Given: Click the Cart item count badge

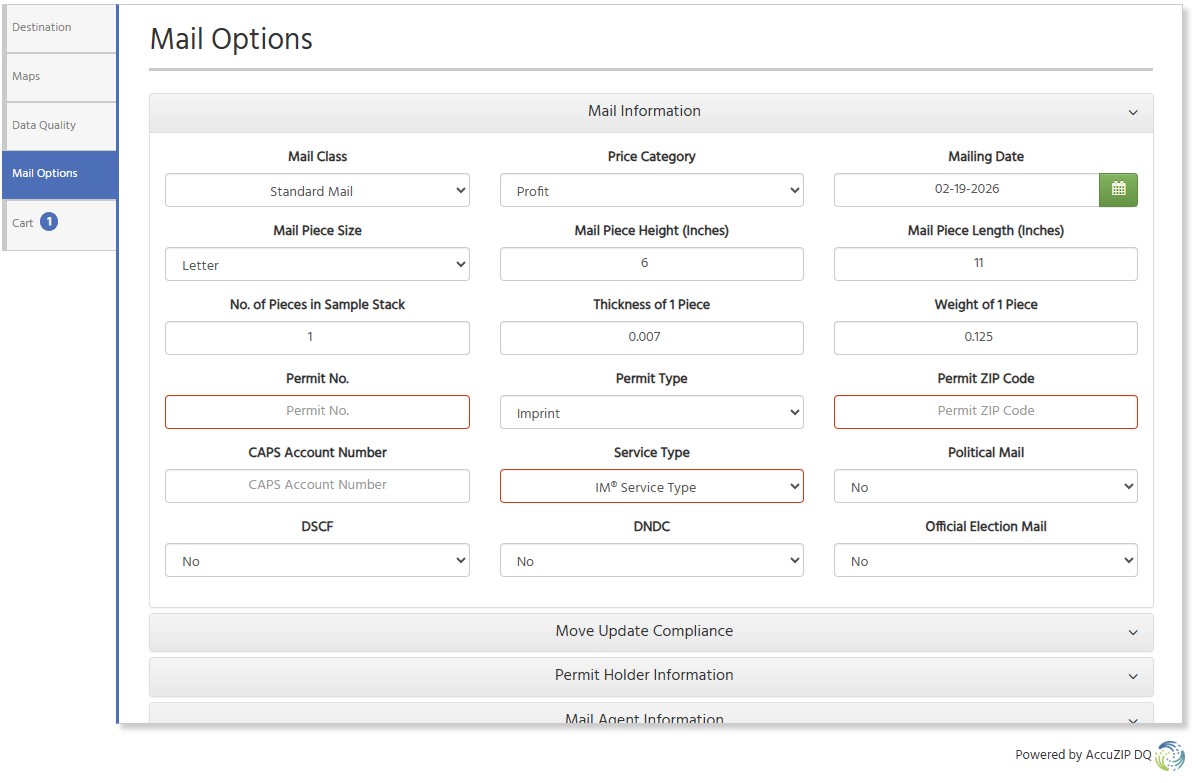Looking at the screenshot, I should point(49,222).
